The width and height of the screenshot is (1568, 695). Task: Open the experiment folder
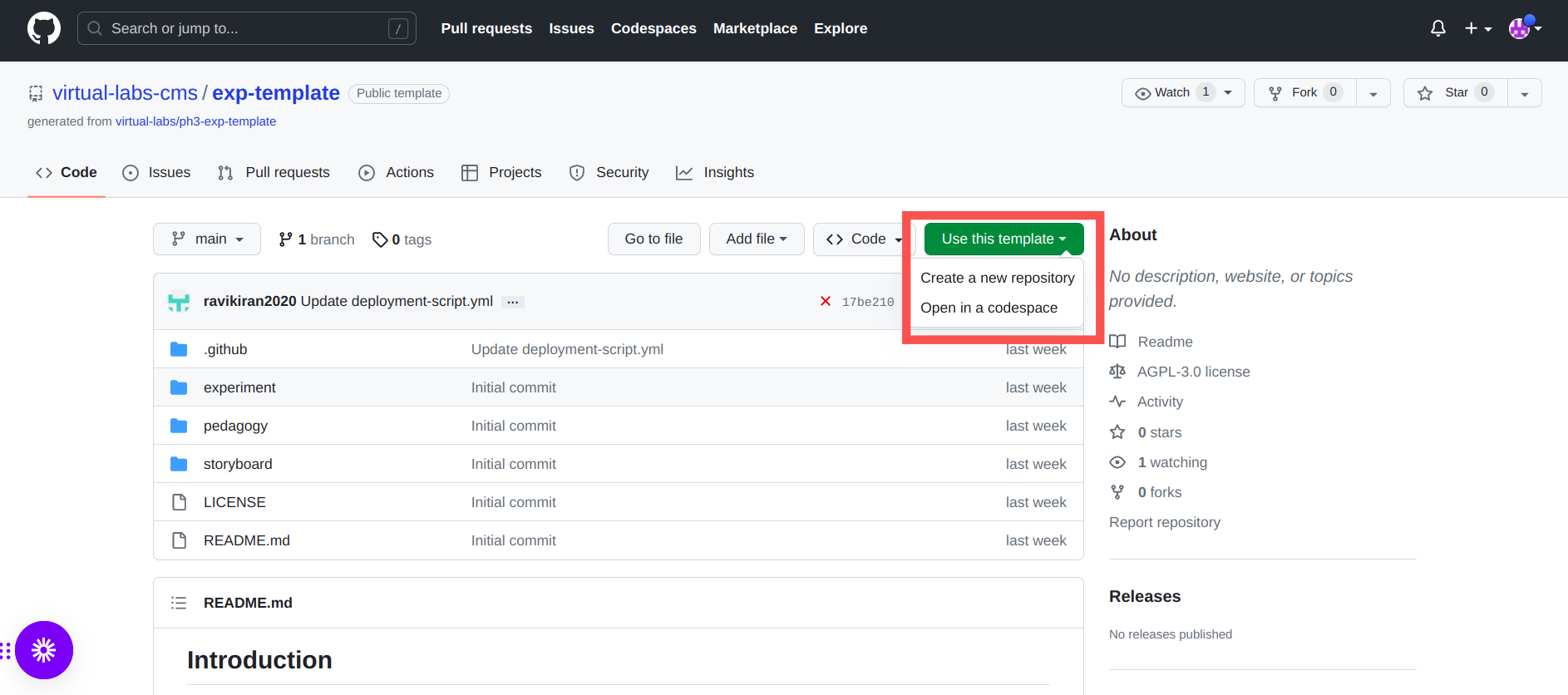[x=239, y=387]
